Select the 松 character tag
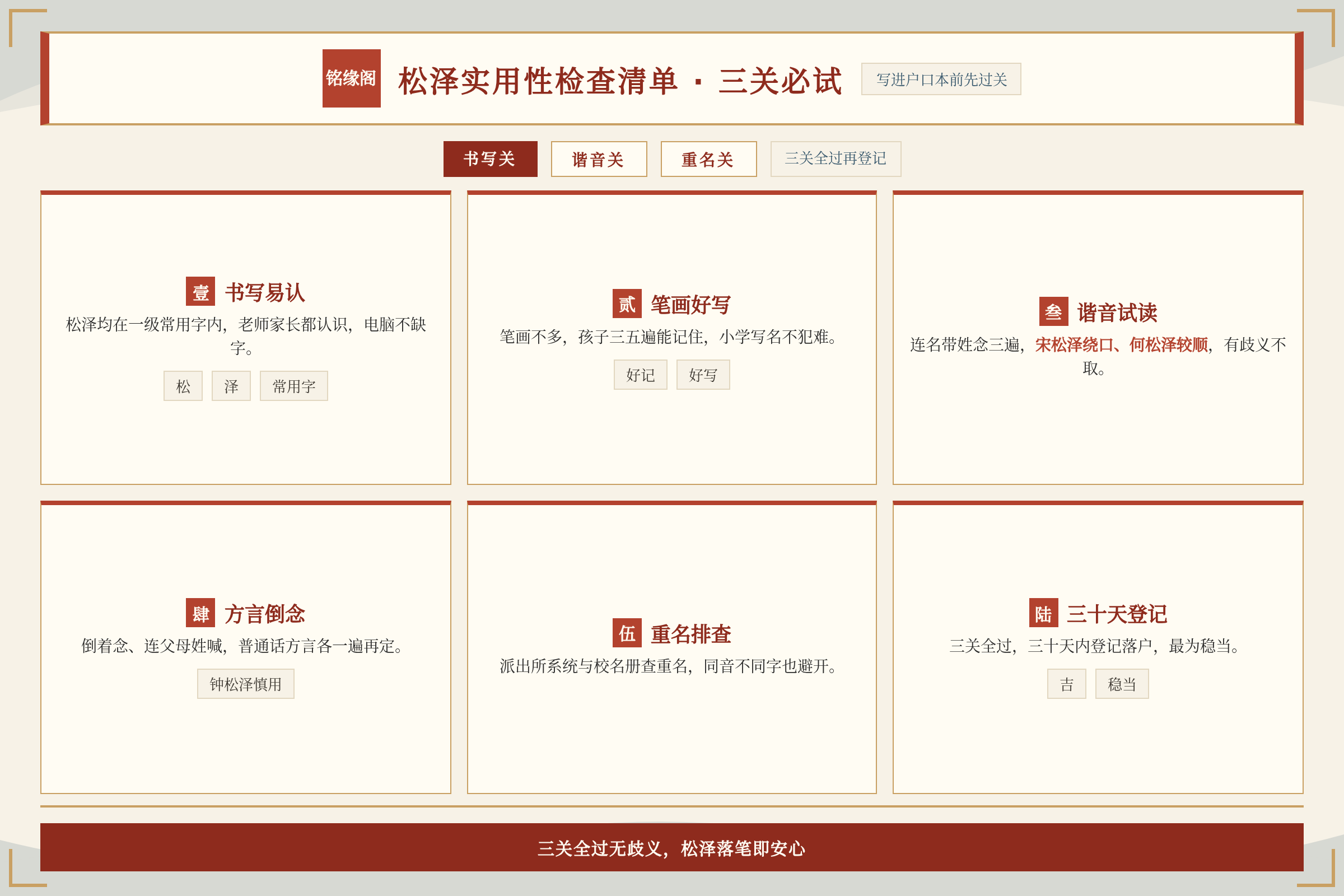This screenshot has height=896, width=1344. tap(183, 386)
